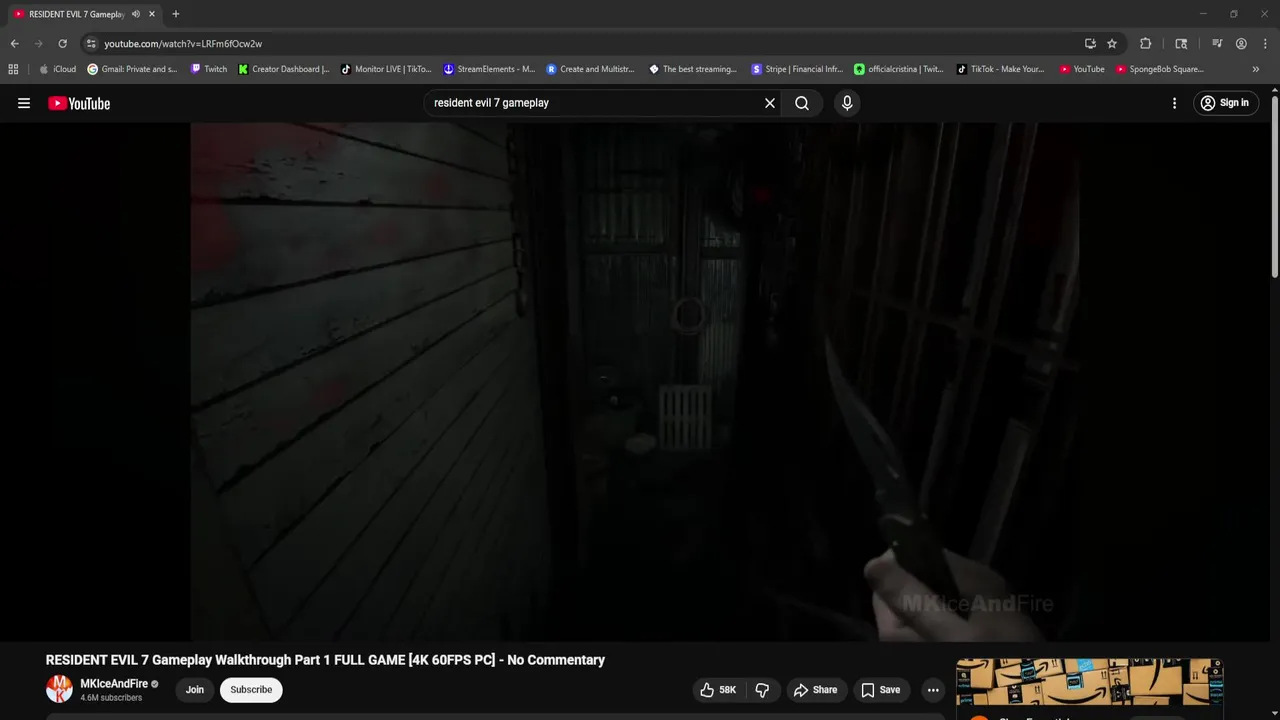1280x720 pixels.
Task: Go back in browser history
Action: (x=14, y=44)
